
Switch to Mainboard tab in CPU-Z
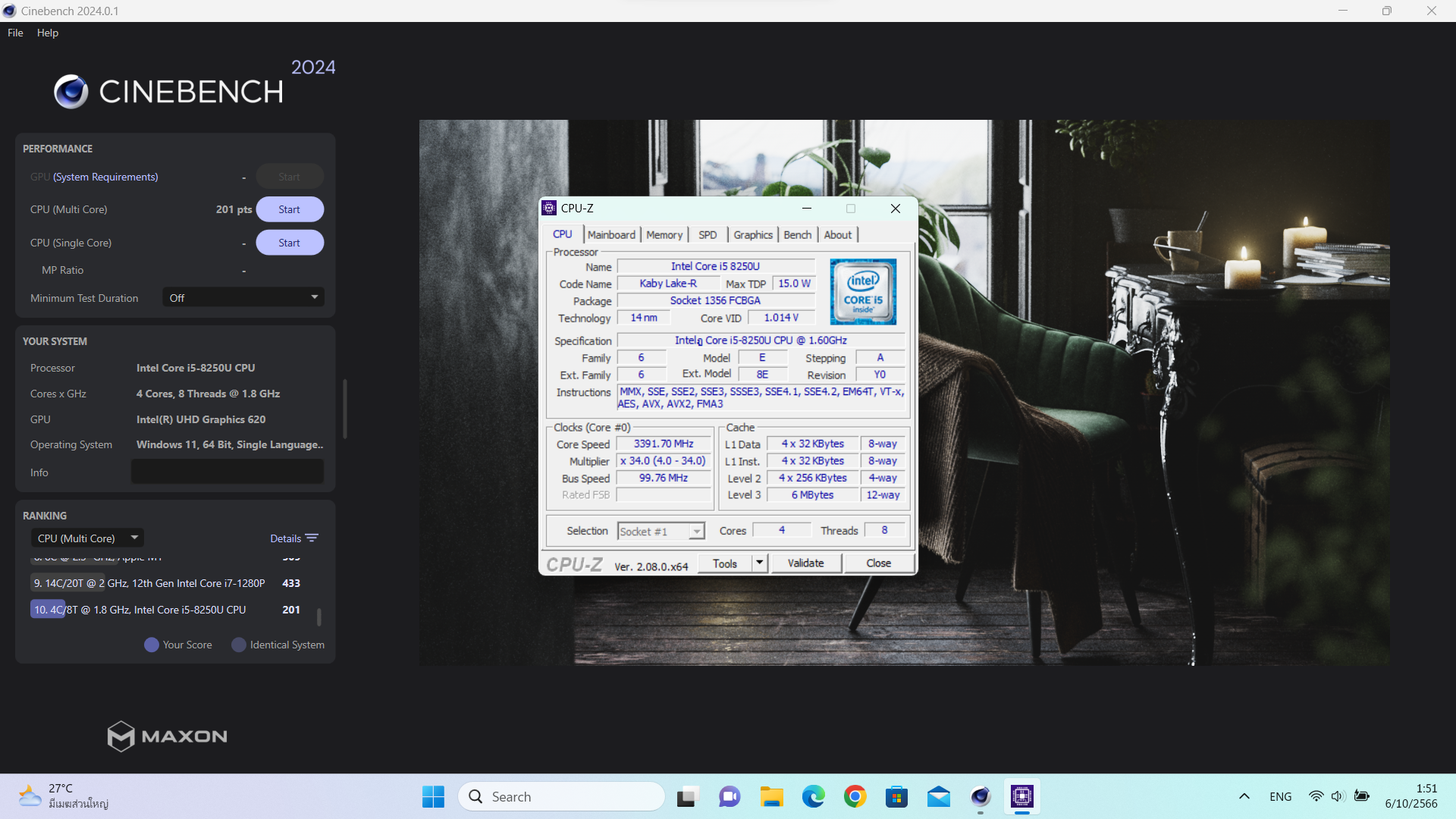[x=611, y=235]
